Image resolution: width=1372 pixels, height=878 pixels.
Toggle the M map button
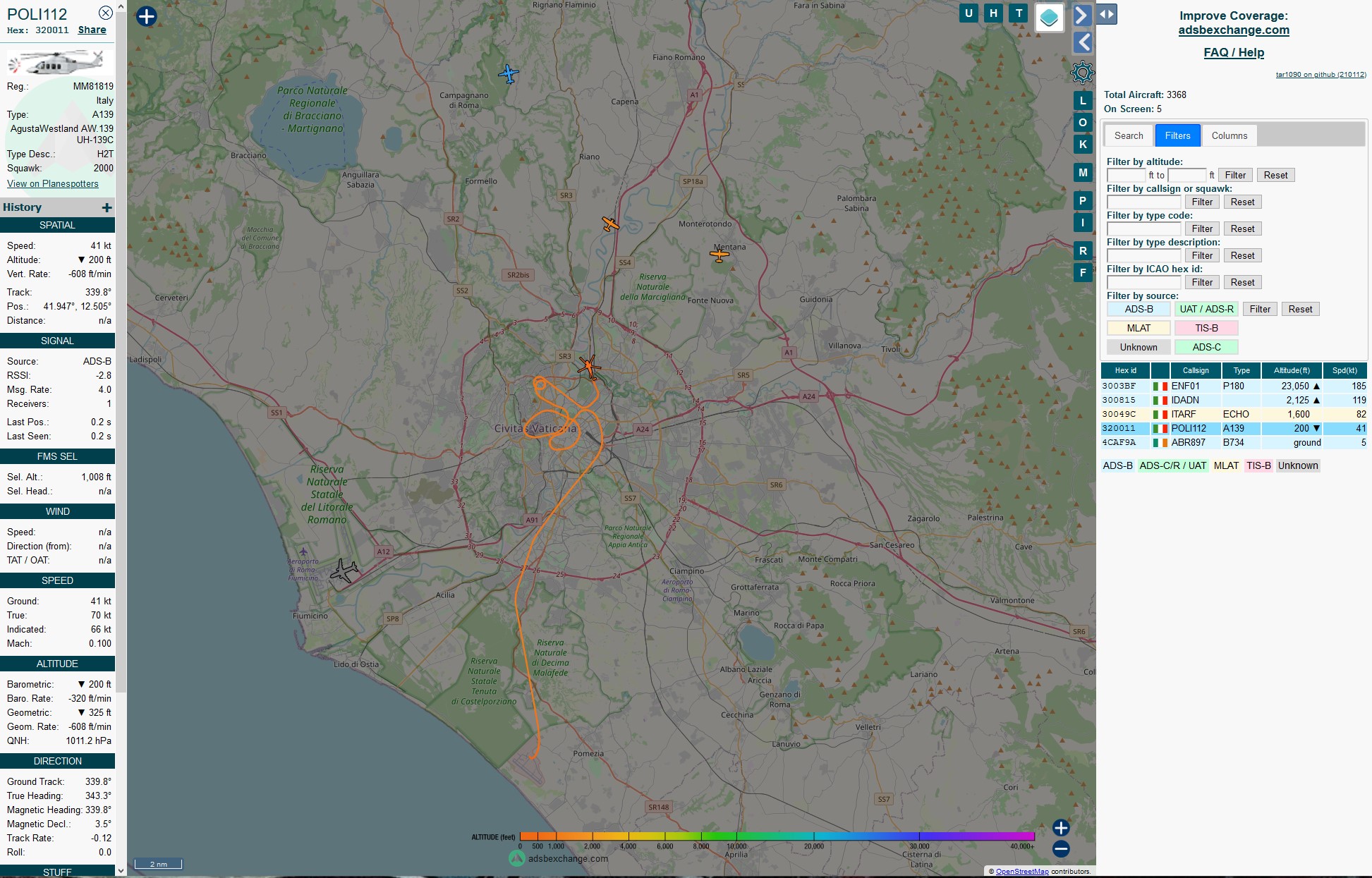click(1083, 173)
